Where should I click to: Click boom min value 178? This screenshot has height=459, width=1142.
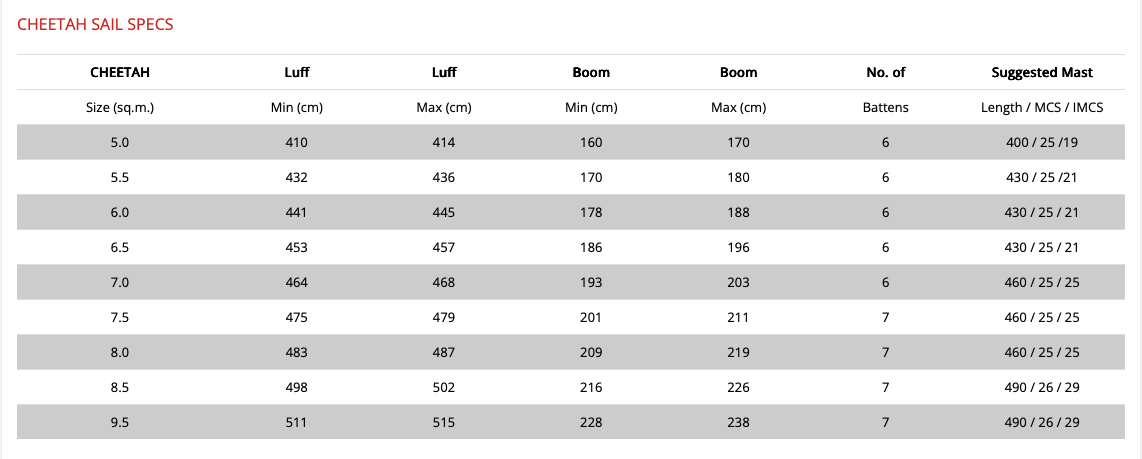point(591,212)
